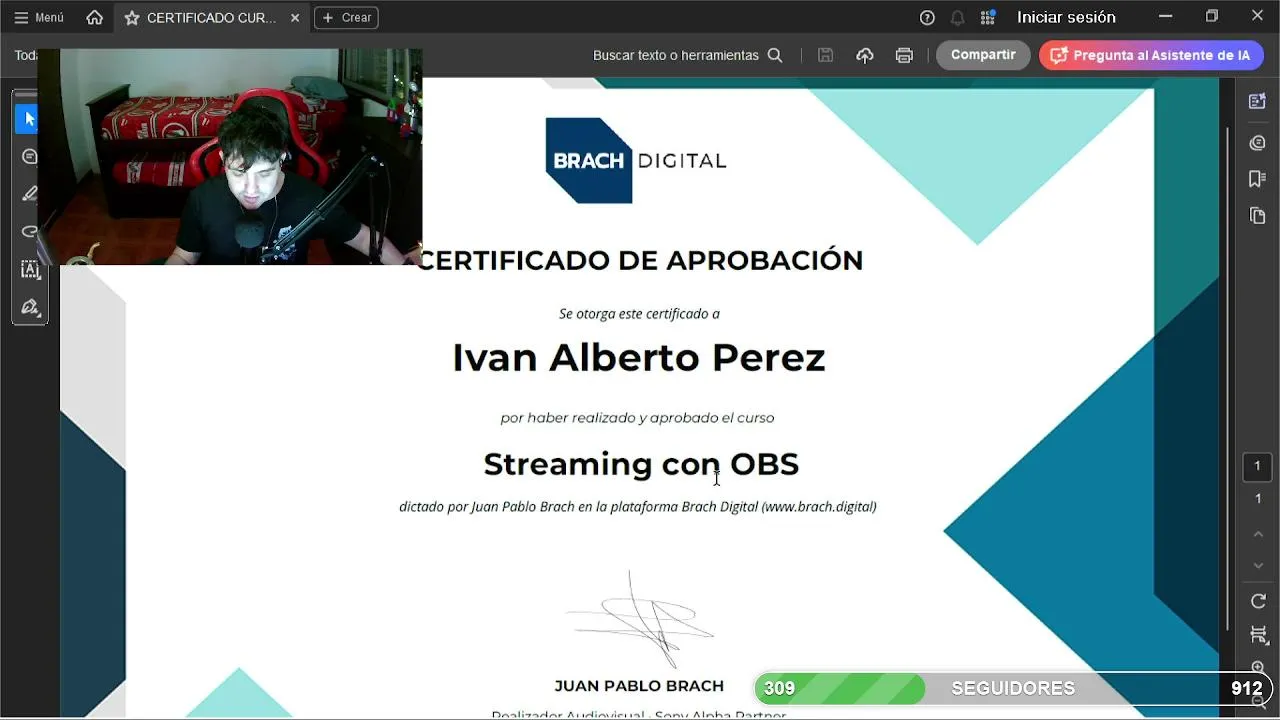Go to previous page with up chevron

pos(1258,535)
